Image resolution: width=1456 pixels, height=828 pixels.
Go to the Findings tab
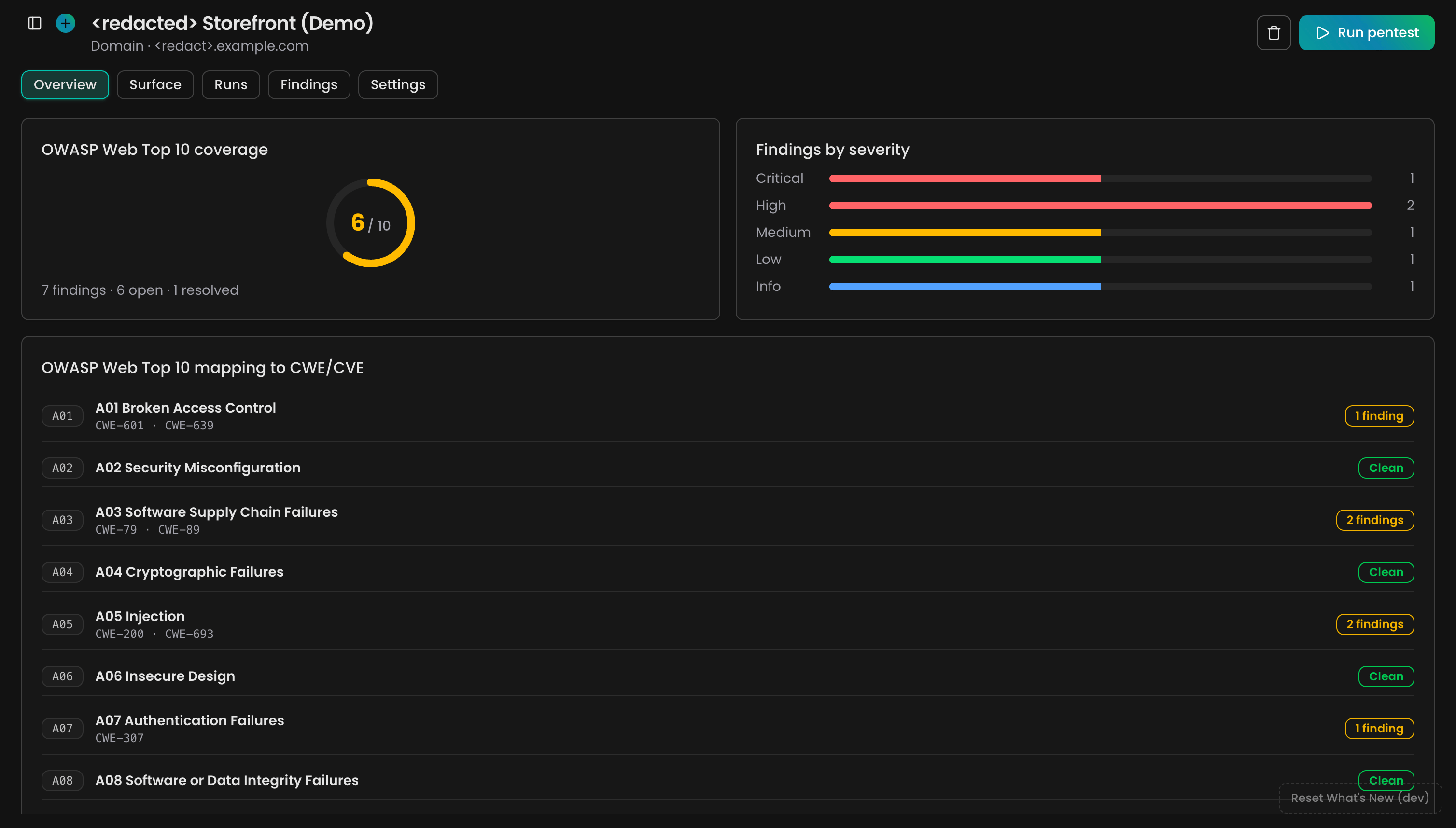coord(309,85)
